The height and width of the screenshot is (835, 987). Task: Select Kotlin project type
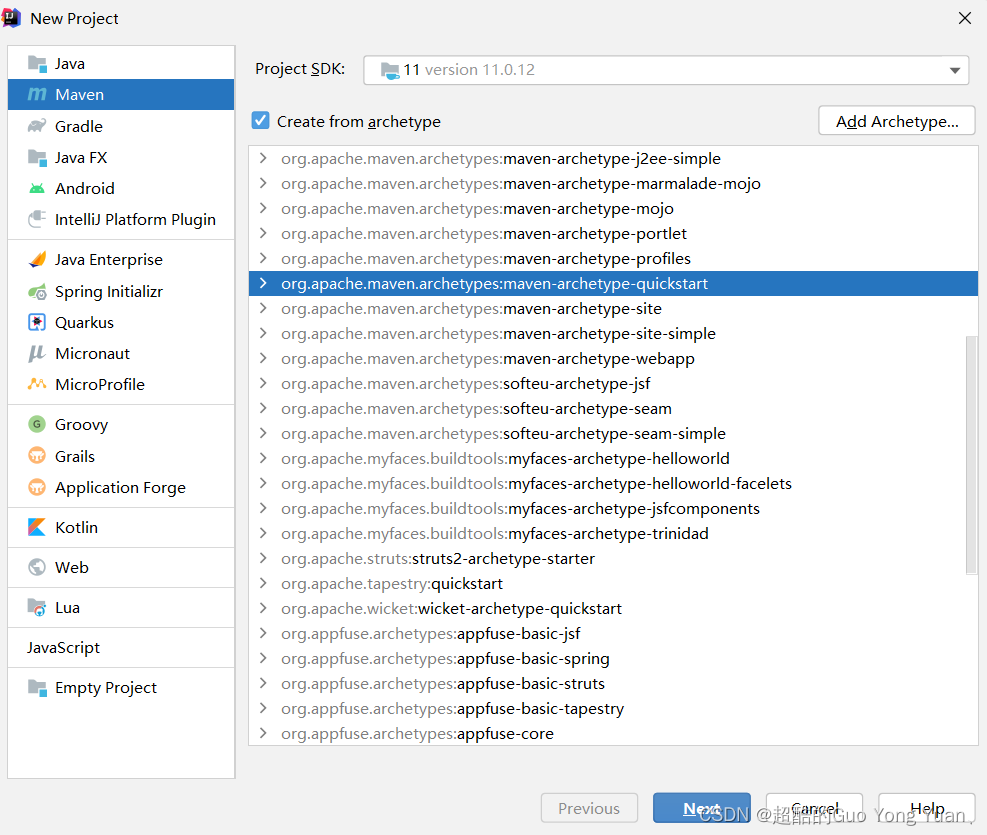click(121, 527)
